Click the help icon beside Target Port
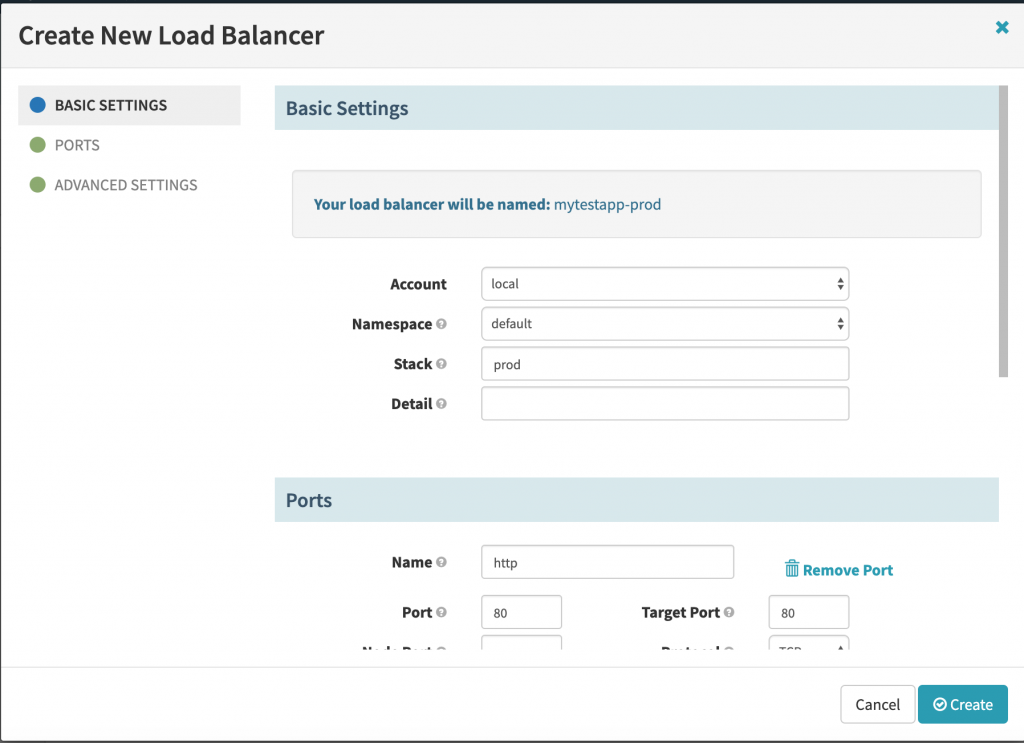Viewport: 1024px width, 743px height. click(729, 612)
